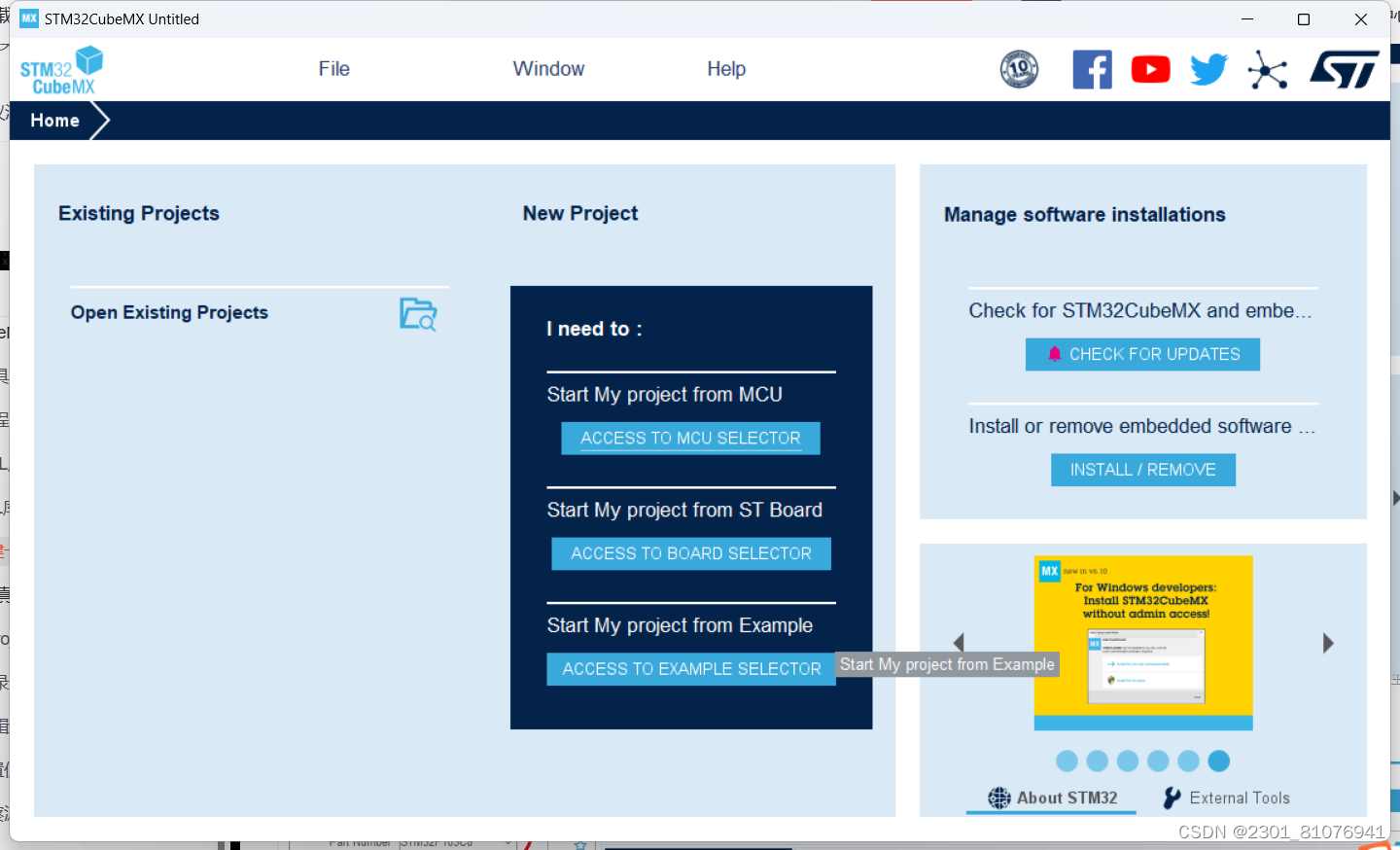Click 'Start My project from MCU' text
1400x850 pixels.
664,395
